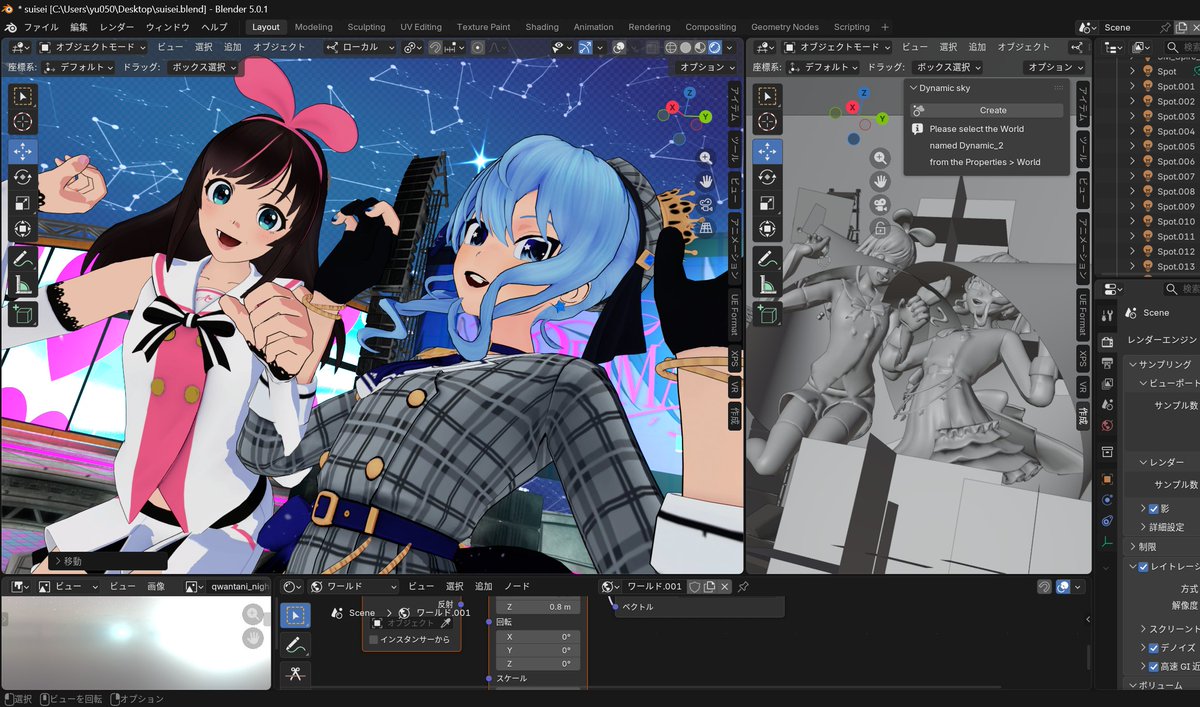Switch to wireframe viewport shading
Image resolution: width=1200 pixels, height=707 pixels.
[670, 47]
